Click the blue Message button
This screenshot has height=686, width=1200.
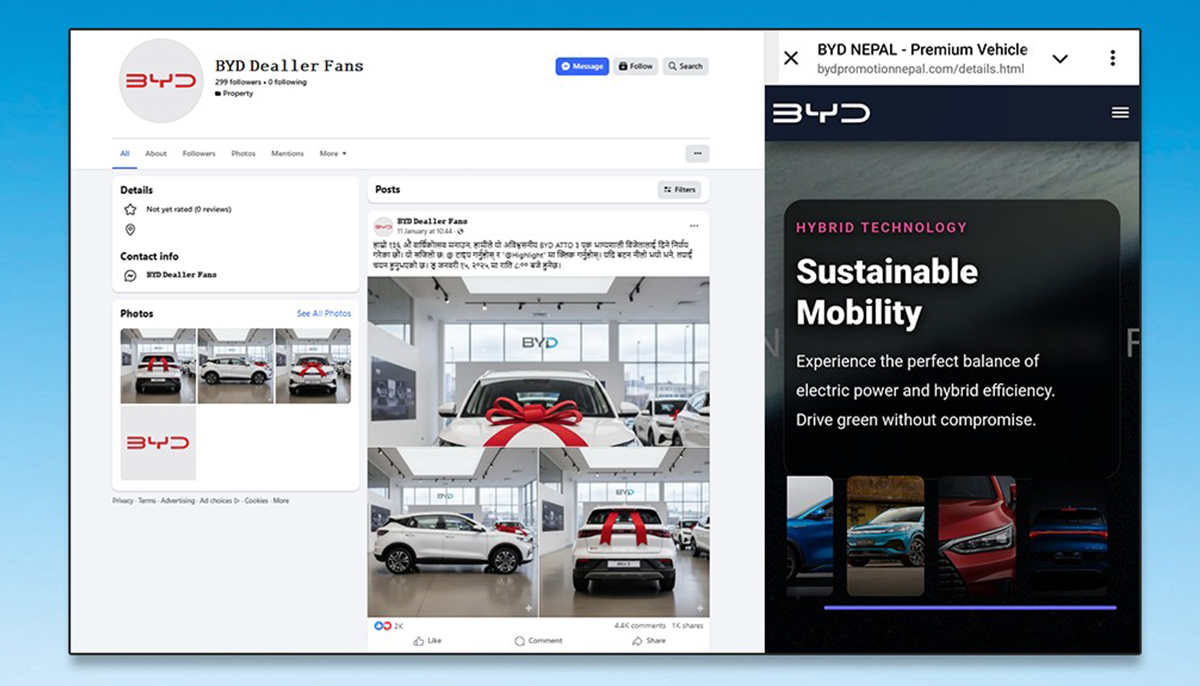[582, 67]
